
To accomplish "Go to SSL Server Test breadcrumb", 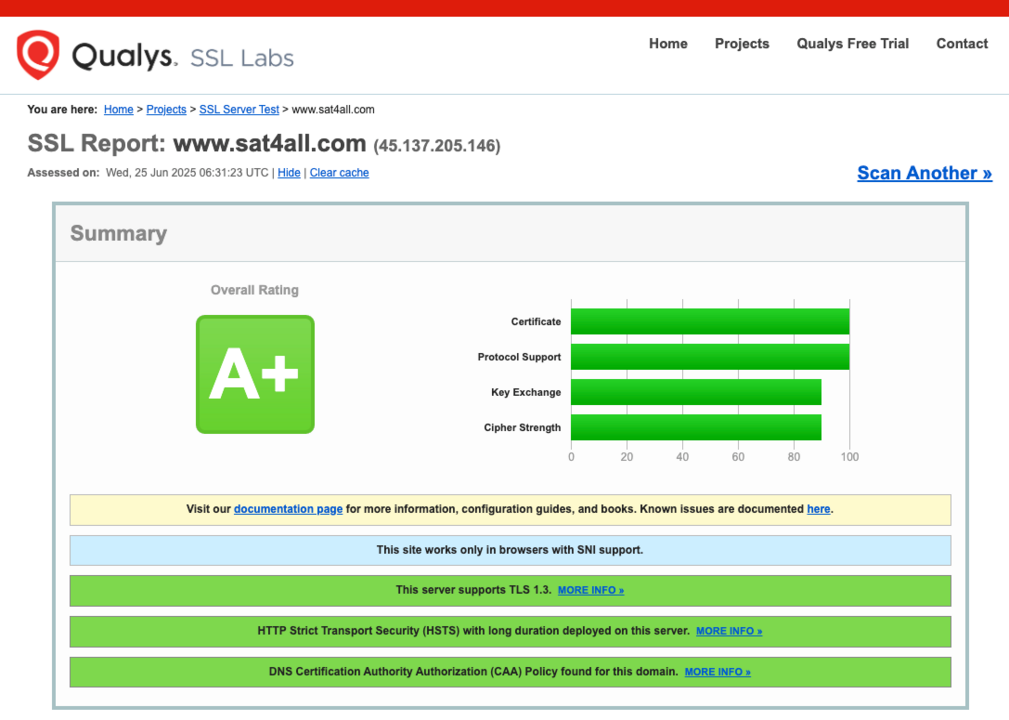I will point(239,110).
